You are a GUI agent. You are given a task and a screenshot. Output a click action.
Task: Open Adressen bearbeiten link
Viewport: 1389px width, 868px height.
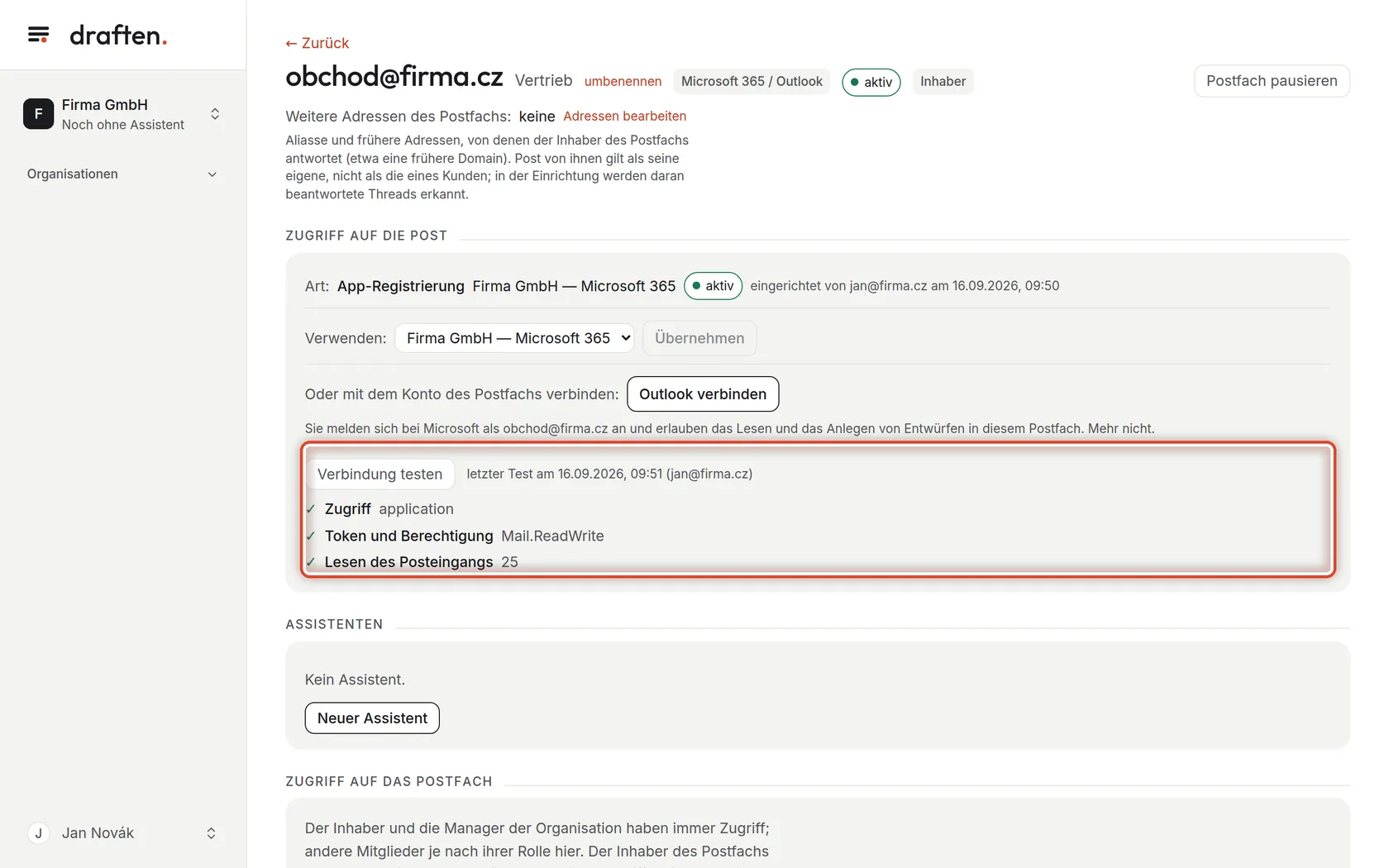[624, 116]
